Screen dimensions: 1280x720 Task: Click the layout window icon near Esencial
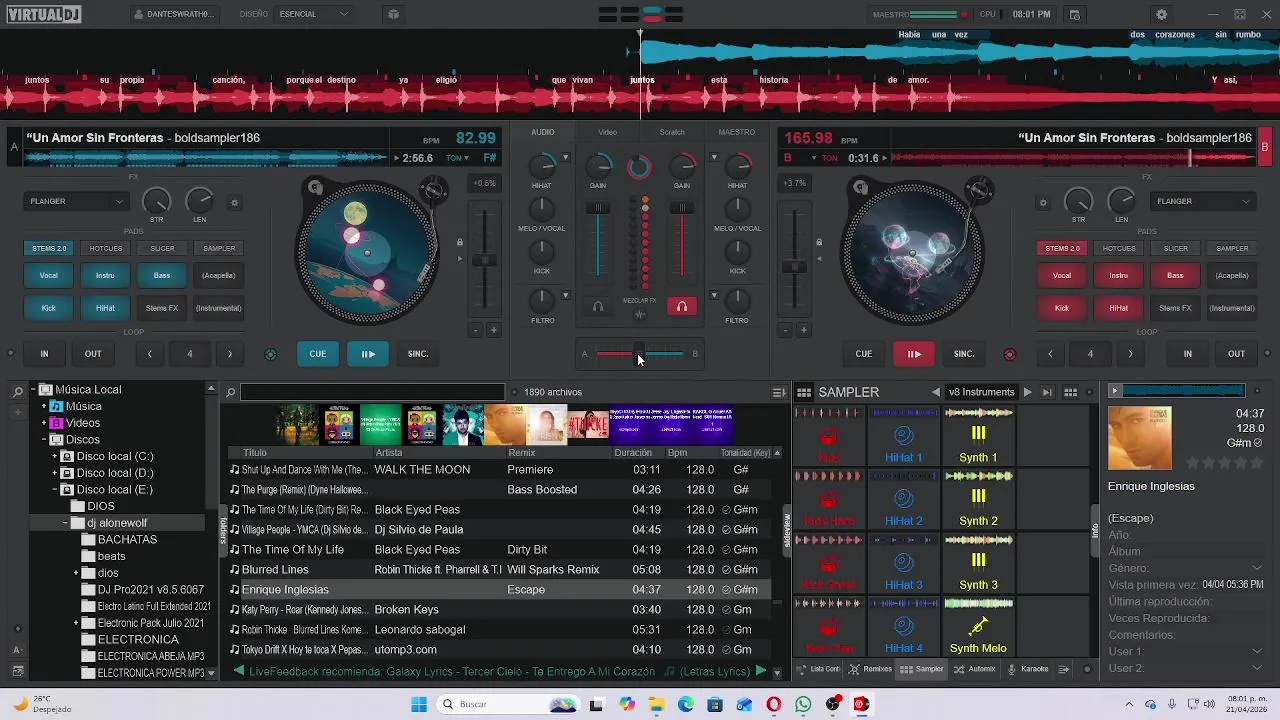pos(393,15)
